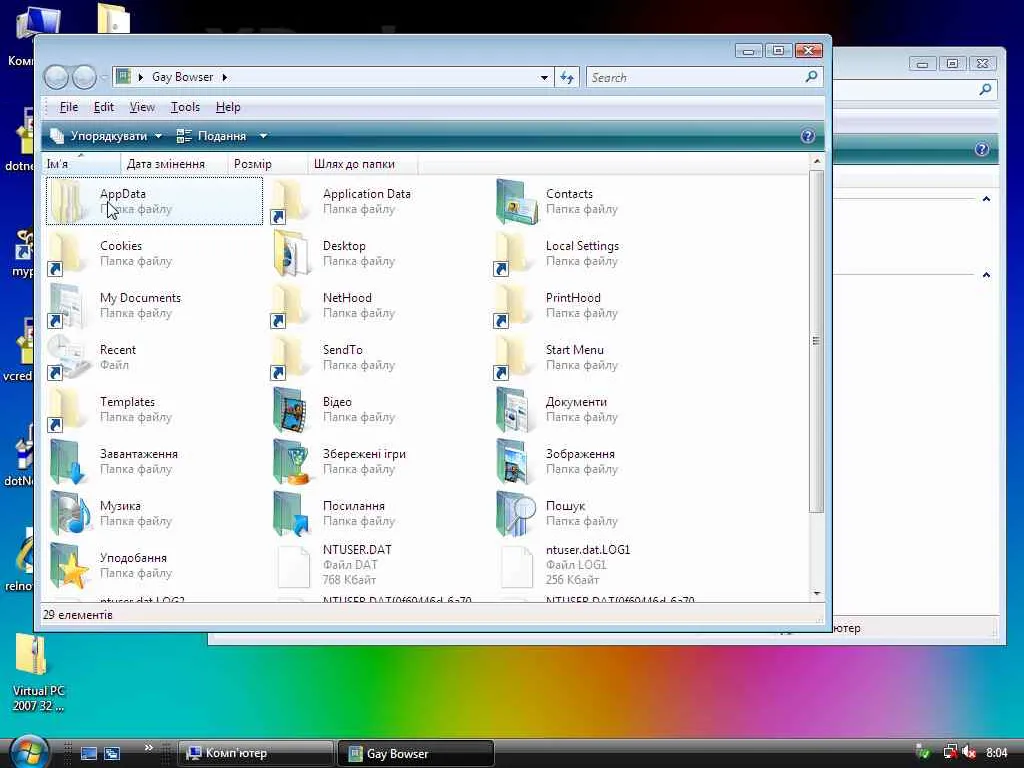Open the Уподобання favorites folder icon
The width and height of the screenshot is (1024, 768).
pos(70,566)
